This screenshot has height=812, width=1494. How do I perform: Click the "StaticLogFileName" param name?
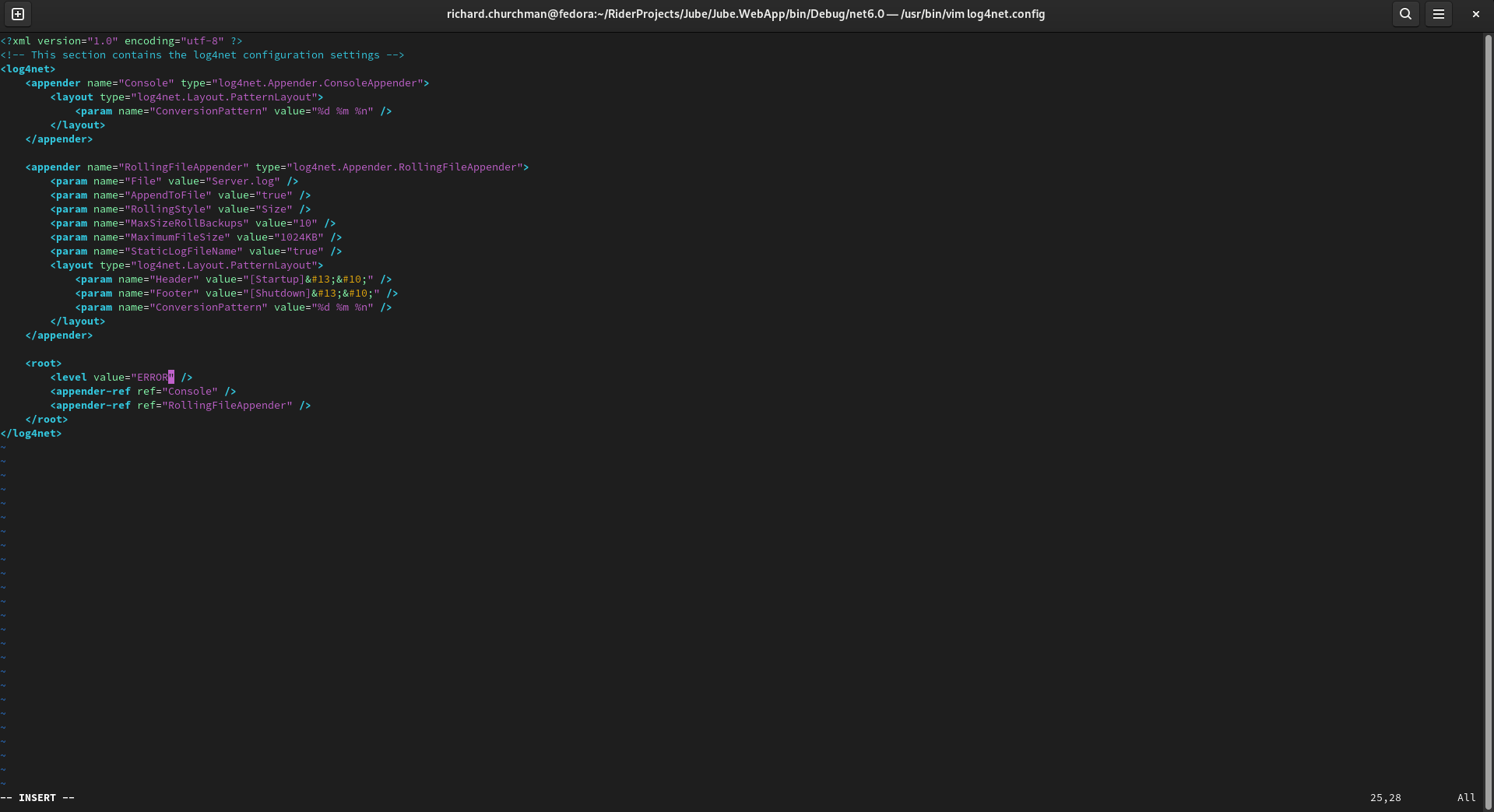[184, 251]
